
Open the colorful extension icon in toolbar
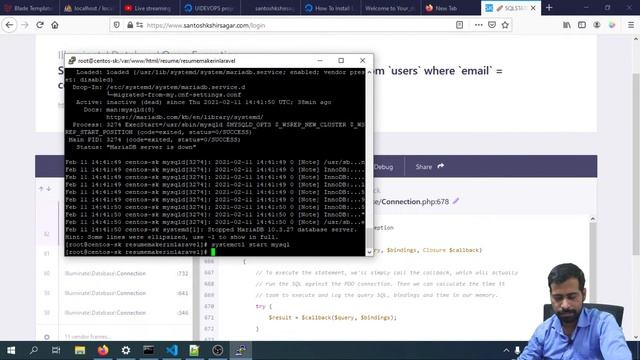tap(611, 25)
